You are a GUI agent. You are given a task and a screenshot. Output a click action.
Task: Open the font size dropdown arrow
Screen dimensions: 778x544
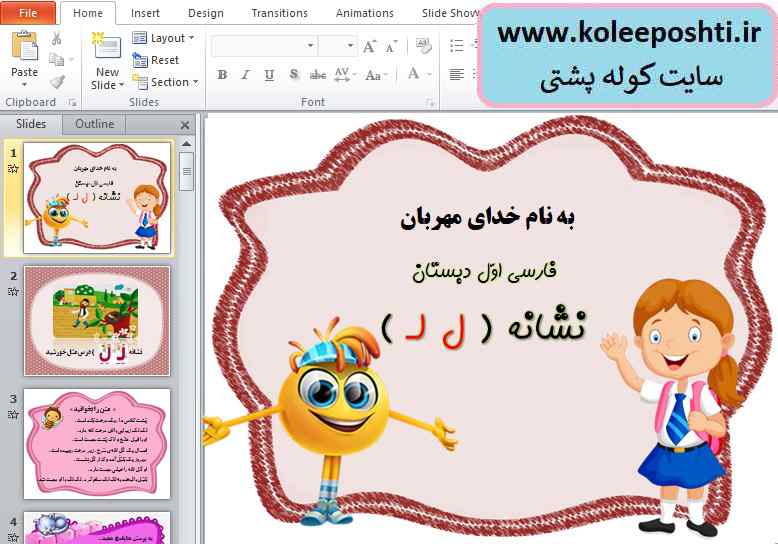(350, 46)
